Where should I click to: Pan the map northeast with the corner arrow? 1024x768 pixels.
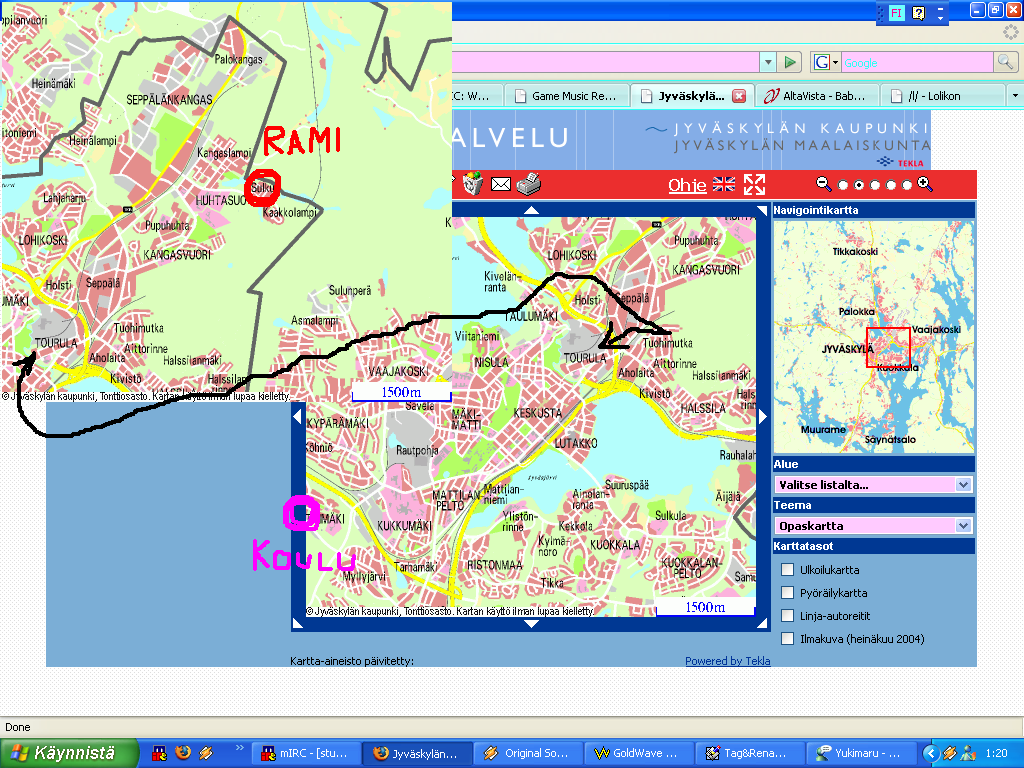(x=762, y=210)
